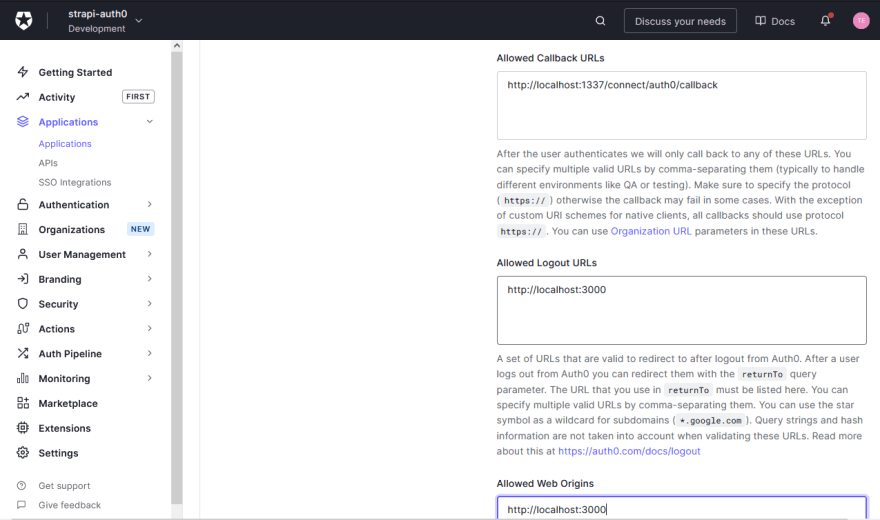Expand the Branding section chevron
The width and height of the screenshot is (880, 520).
(150, 279)
